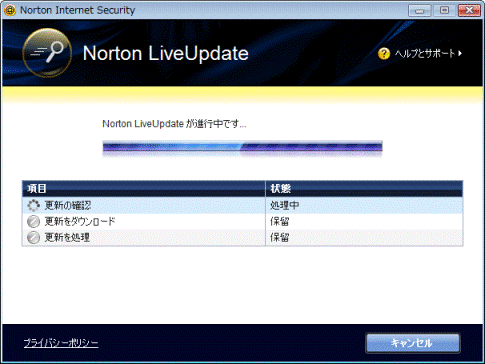Viewport: 485px width, 364px height.
Task: Click the Norton globe icon in title bar
Action: pos(10,10)
